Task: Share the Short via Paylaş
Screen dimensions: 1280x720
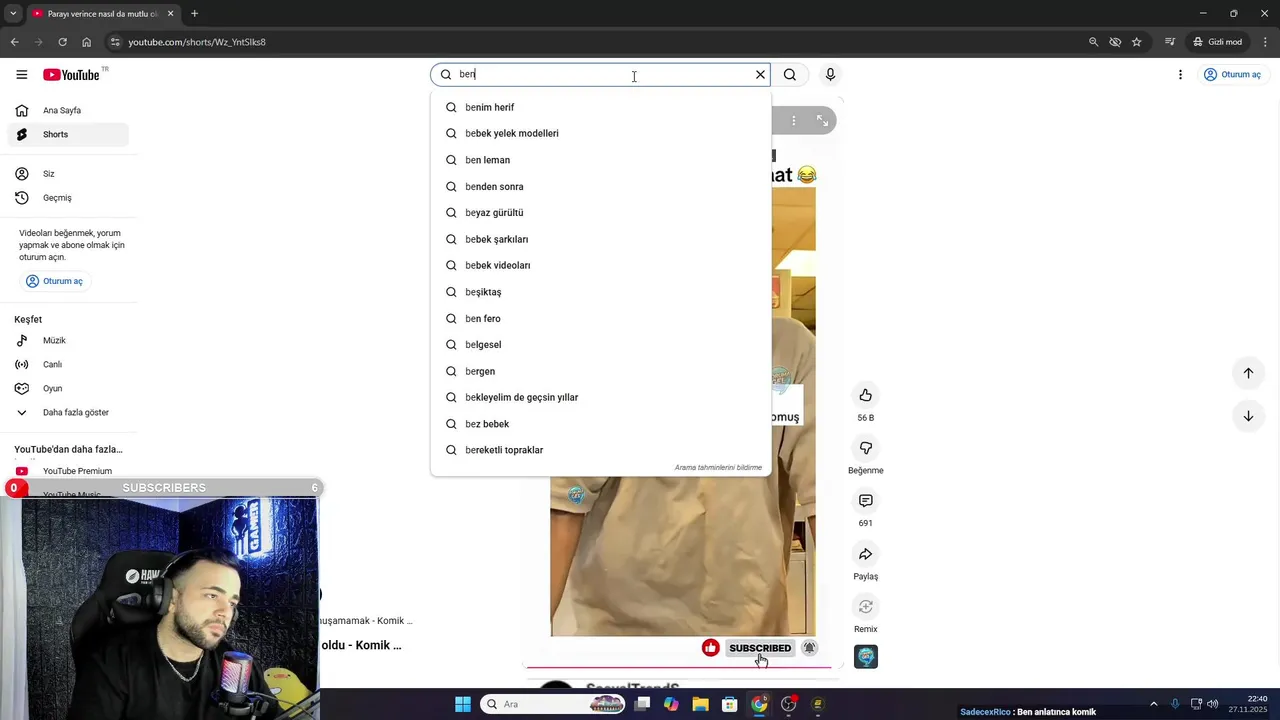Action: (866, 554)
